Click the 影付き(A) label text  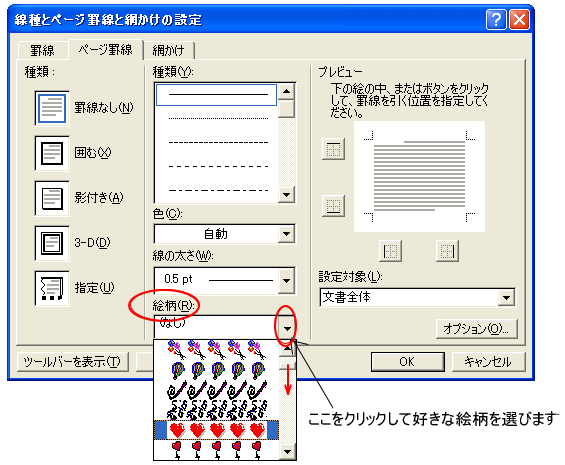(99, 198)
